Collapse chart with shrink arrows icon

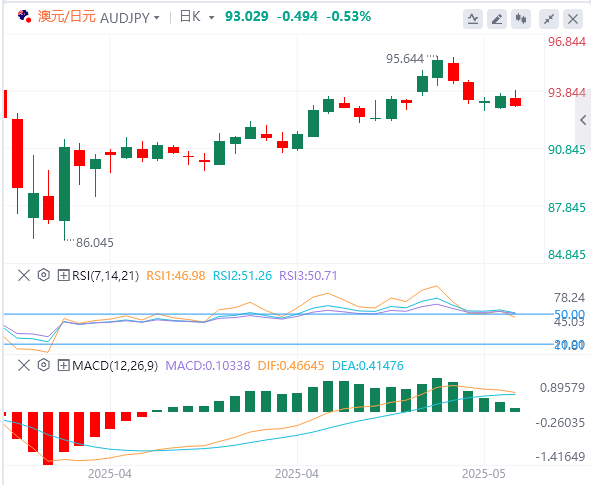(549, 18)
